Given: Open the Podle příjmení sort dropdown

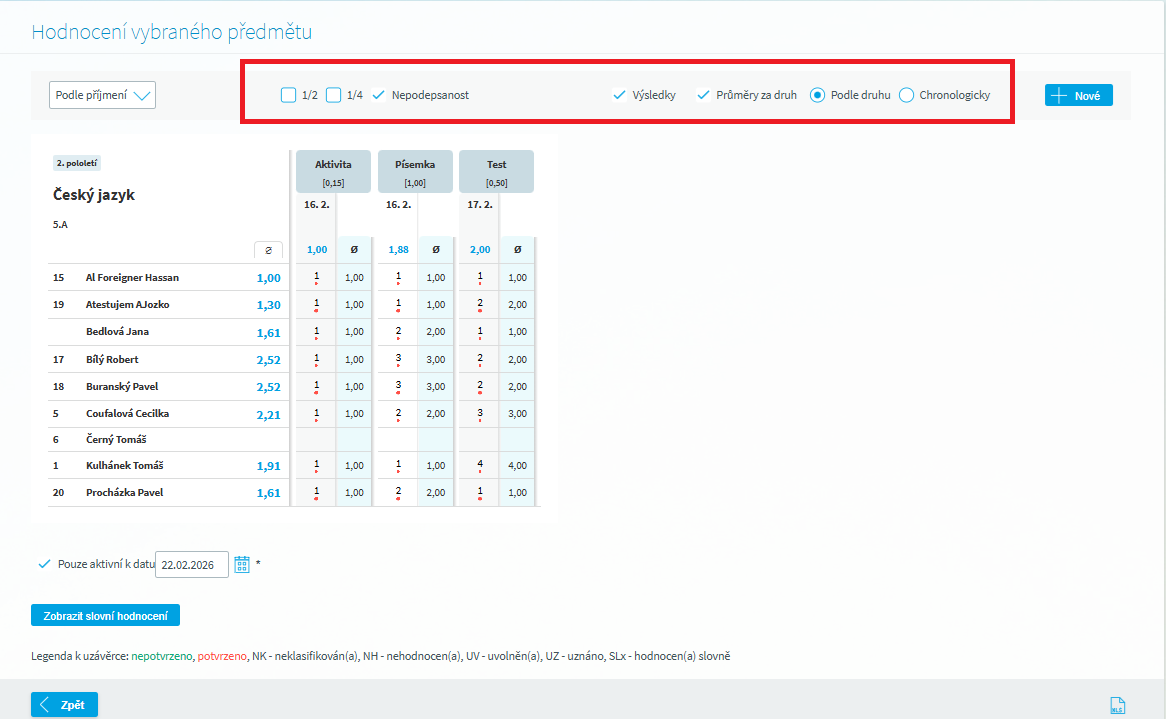Looking at the screenshot, I should 102,95.
